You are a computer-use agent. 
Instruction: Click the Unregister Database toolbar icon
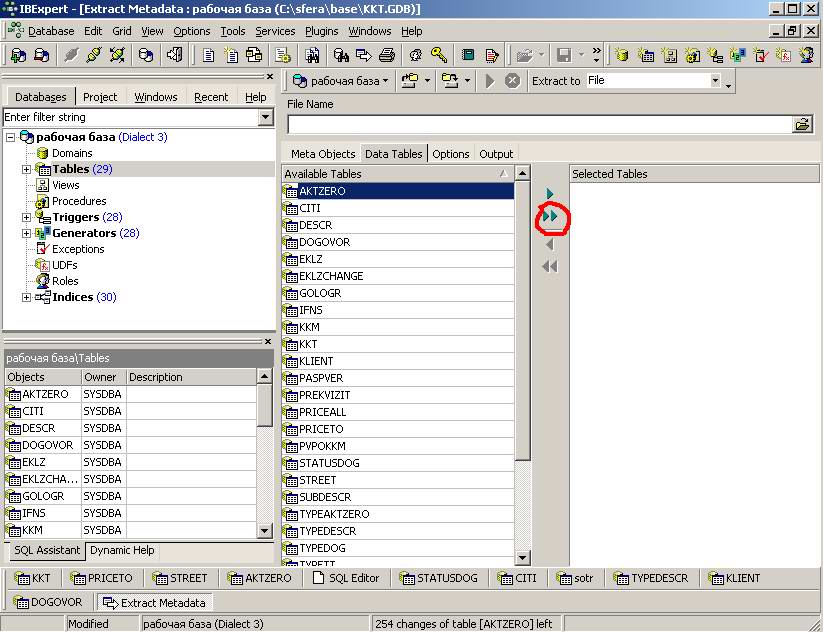point(41,55)
